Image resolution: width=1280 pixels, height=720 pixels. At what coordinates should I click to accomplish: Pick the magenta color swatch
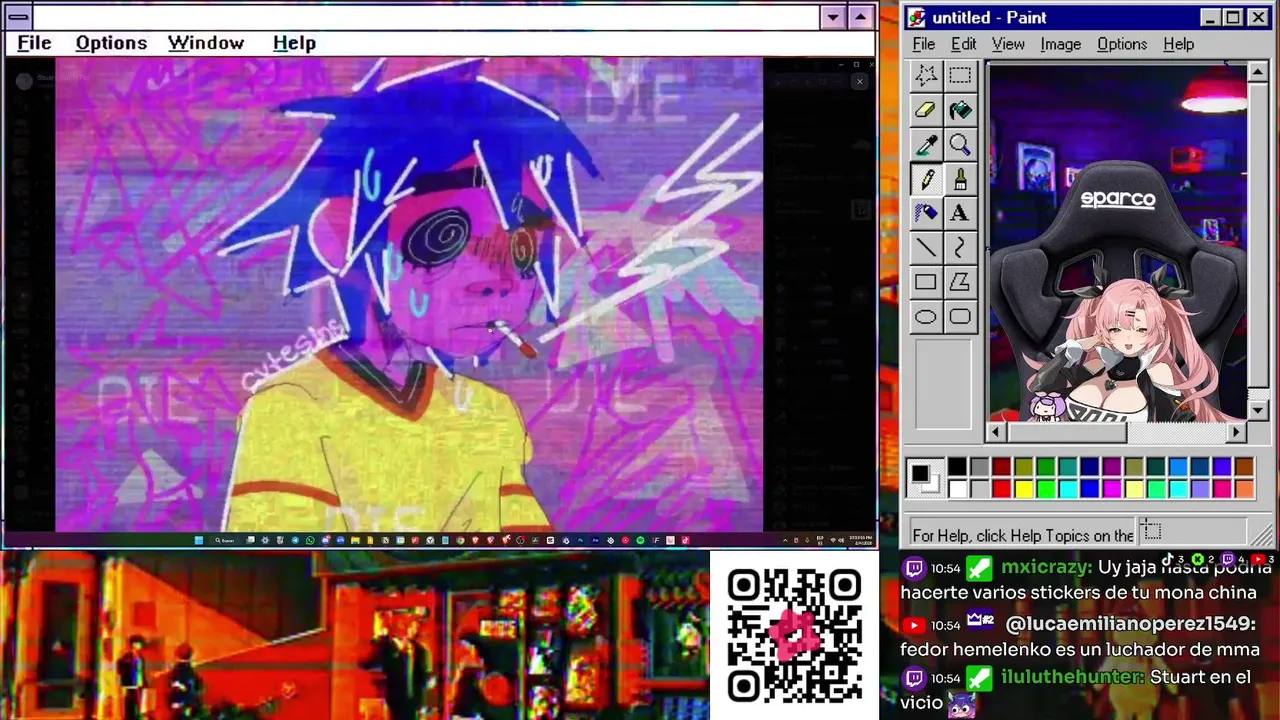pyautogui.click(x=1111, y=488)
